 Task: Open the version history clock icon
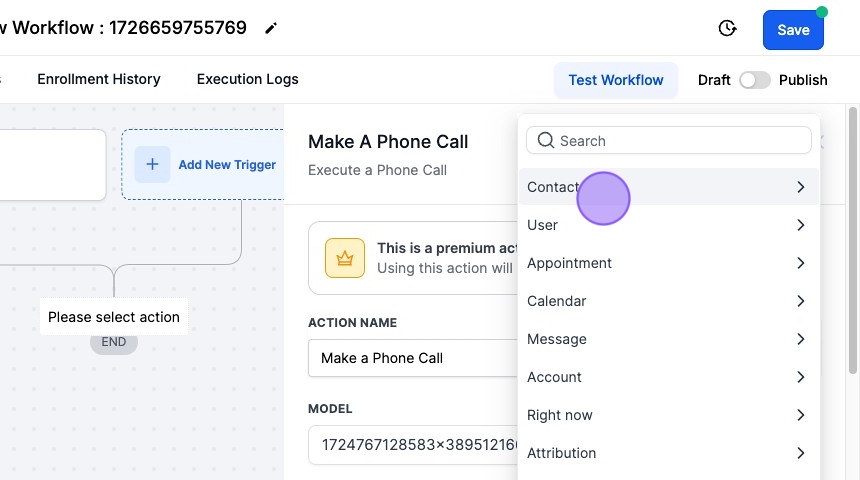click(728, 29)
